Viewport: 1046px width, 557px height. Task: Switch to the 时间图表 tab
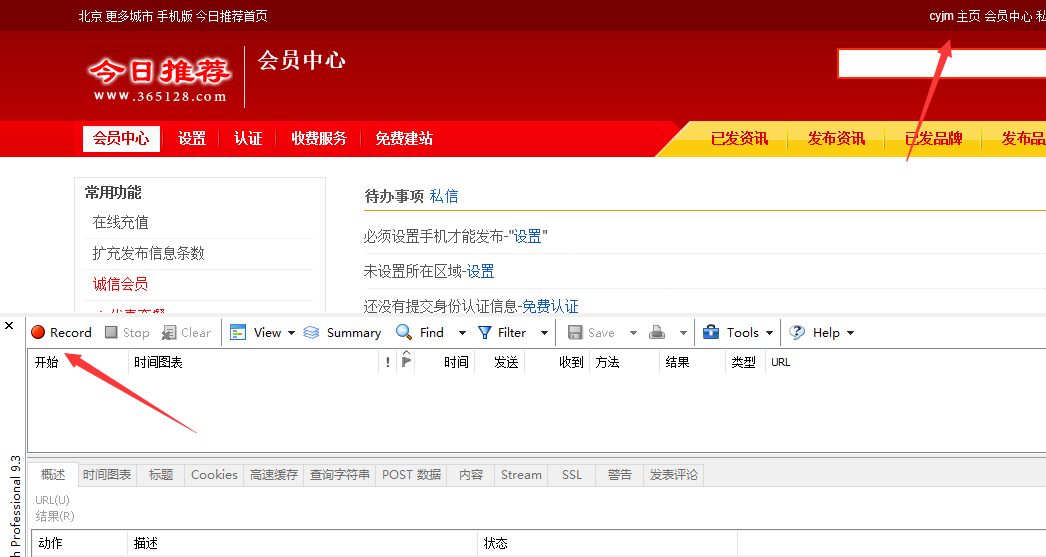(107, 474)
